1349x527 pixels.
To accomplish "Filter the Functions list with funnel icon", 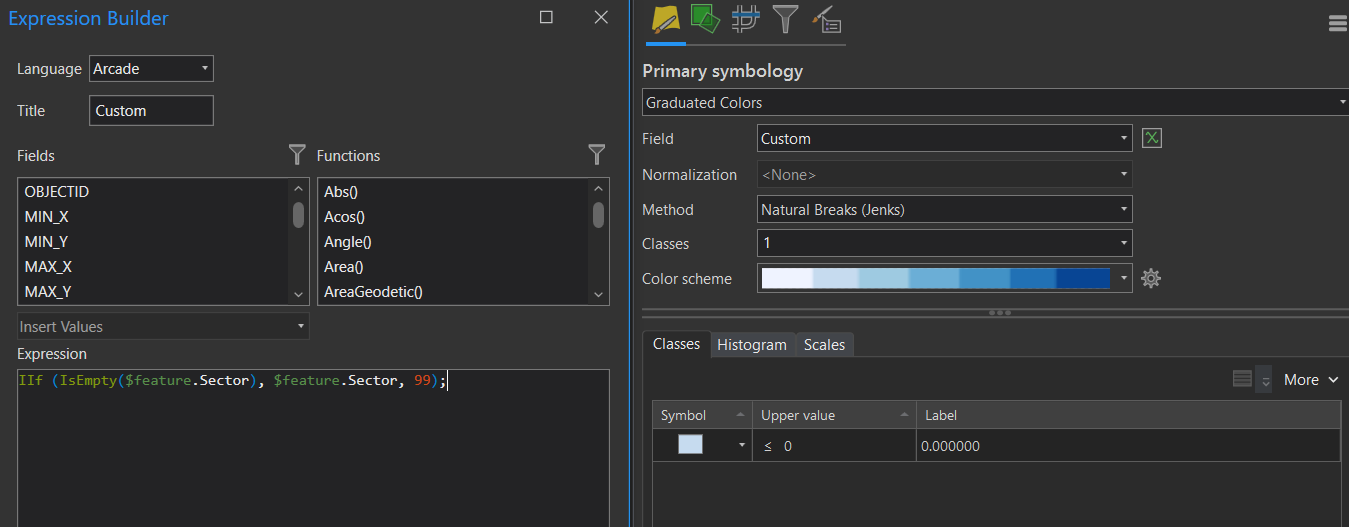I will coord(597,154).
